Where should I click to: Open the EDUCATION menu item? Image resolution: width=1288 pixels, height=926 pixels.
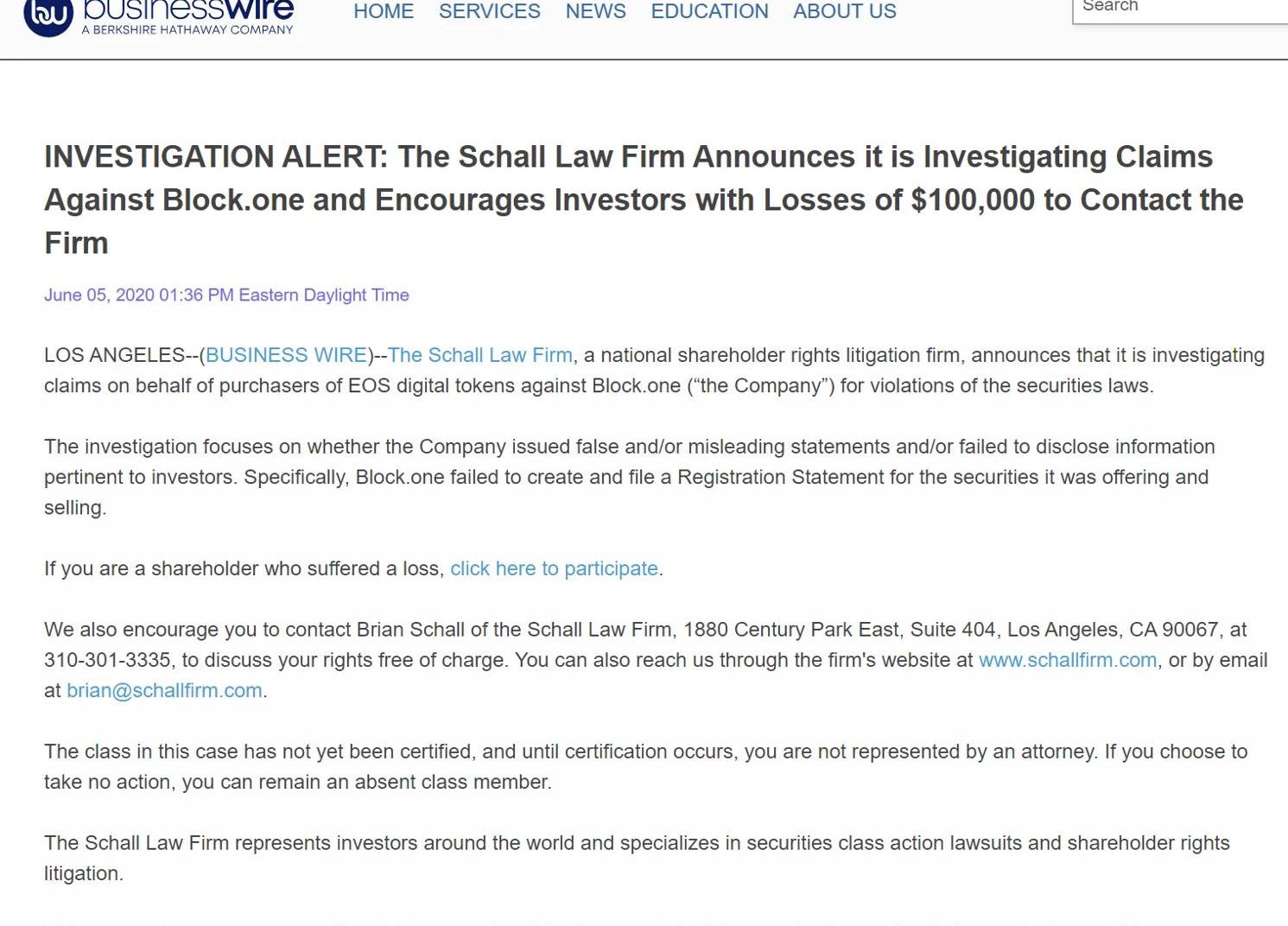click(709, 11)
